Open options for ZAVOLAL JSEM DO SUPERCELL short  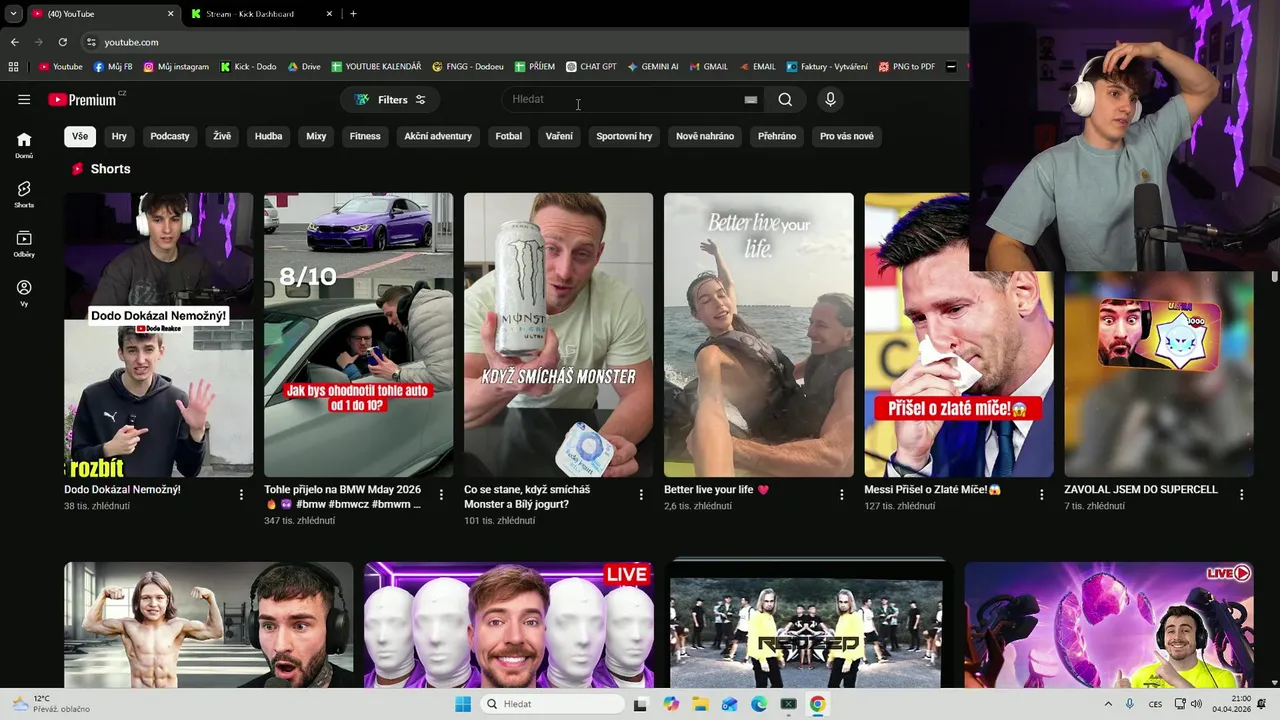1241,494
